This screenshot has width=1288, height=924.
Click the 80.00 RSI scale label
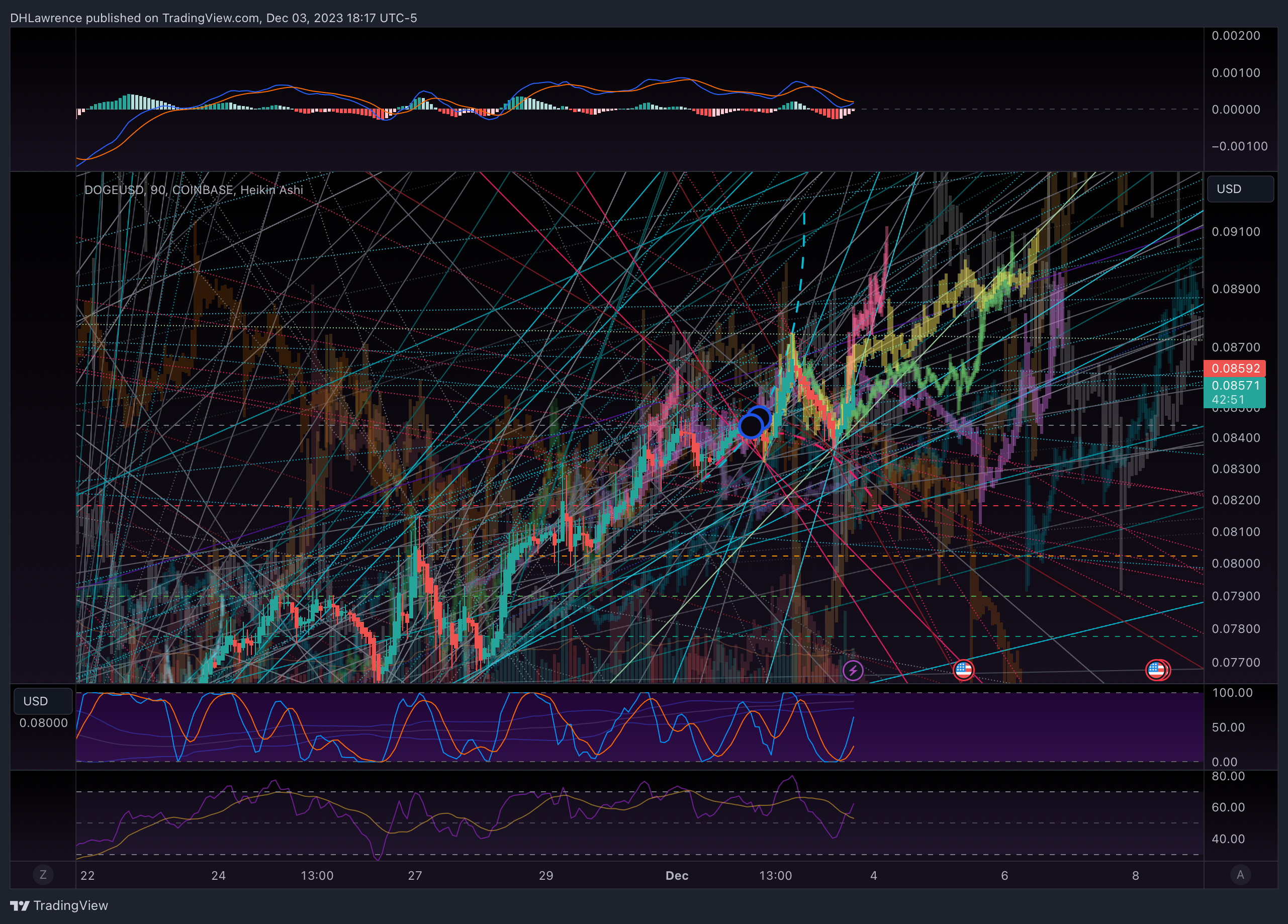[x=1228, y=776]
